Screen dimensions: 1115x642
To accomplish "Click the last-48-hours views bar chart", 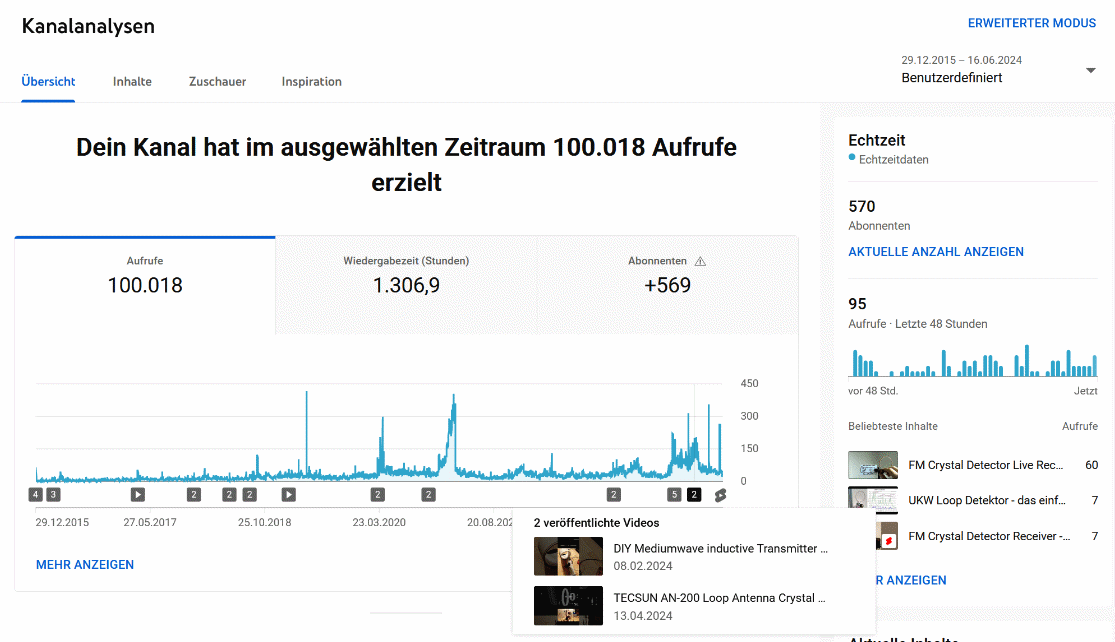I will tap(973, 361).
